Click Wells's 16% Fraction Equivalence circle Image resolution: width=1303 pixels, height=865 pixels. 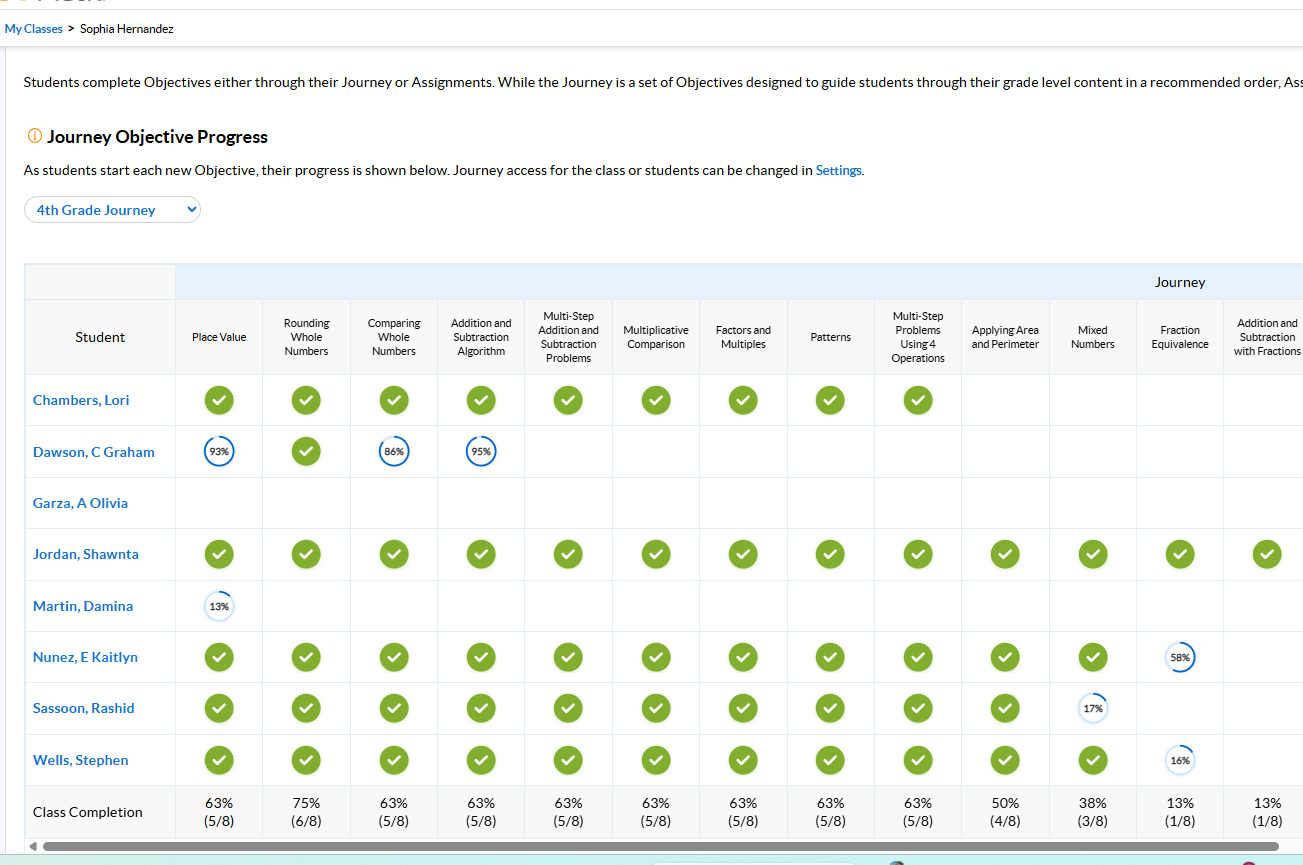coord(1180,760)
